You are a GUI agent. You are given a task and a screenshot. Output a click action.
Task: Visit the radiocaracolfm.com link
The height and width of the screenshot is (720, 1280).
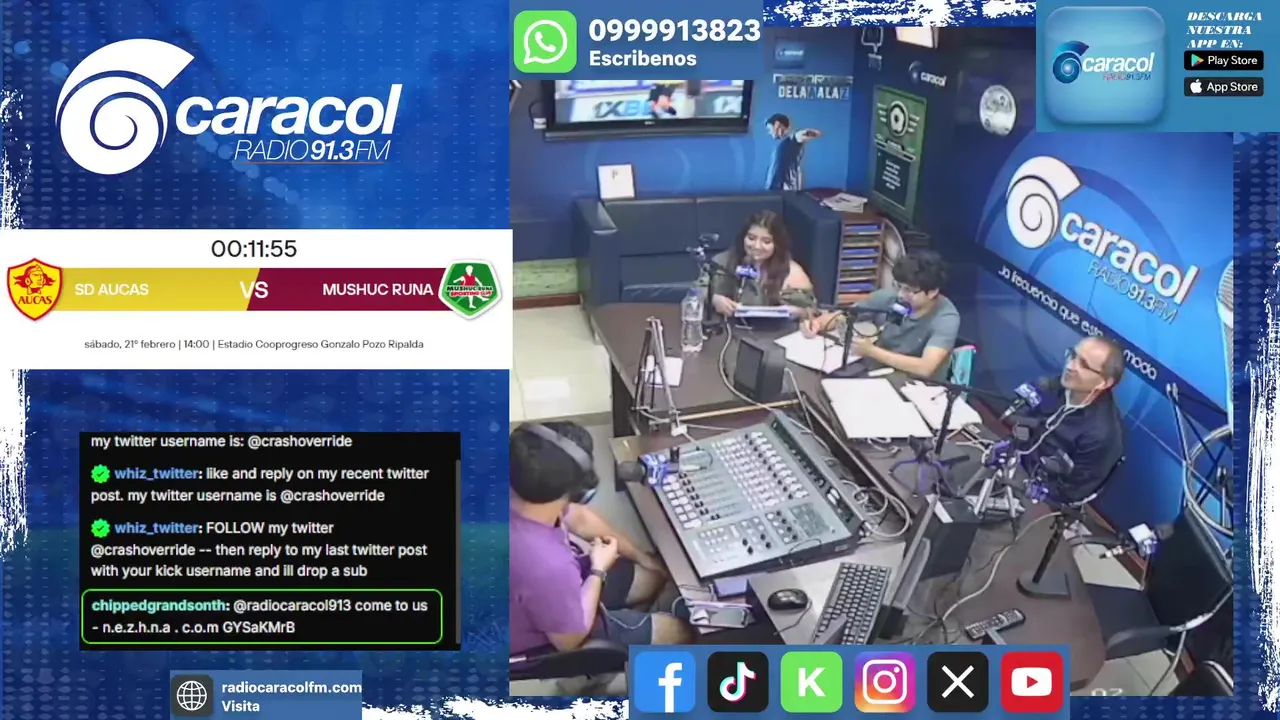point(291,687)
